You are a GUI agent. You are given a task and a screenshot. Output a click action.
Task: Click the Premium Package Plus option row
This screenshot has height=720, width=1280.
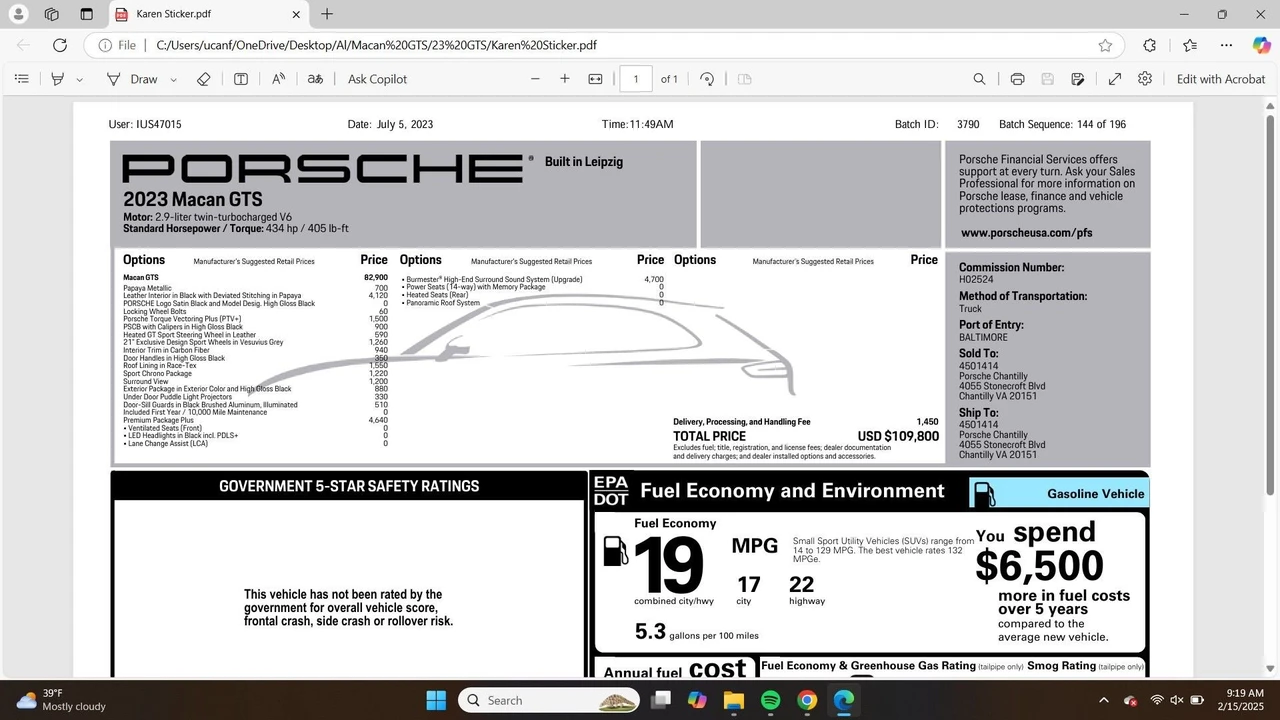tap(255, 420)
